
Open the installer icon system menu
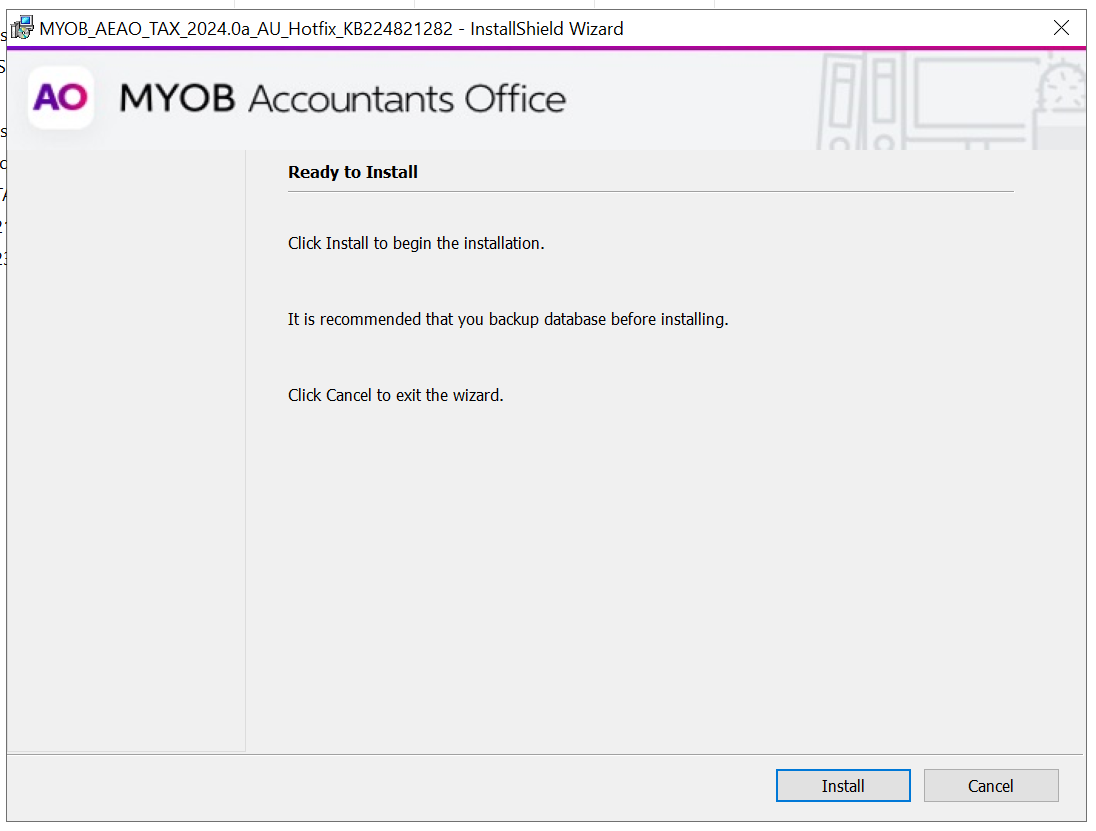pyautogui.click(x=22, y=28)
